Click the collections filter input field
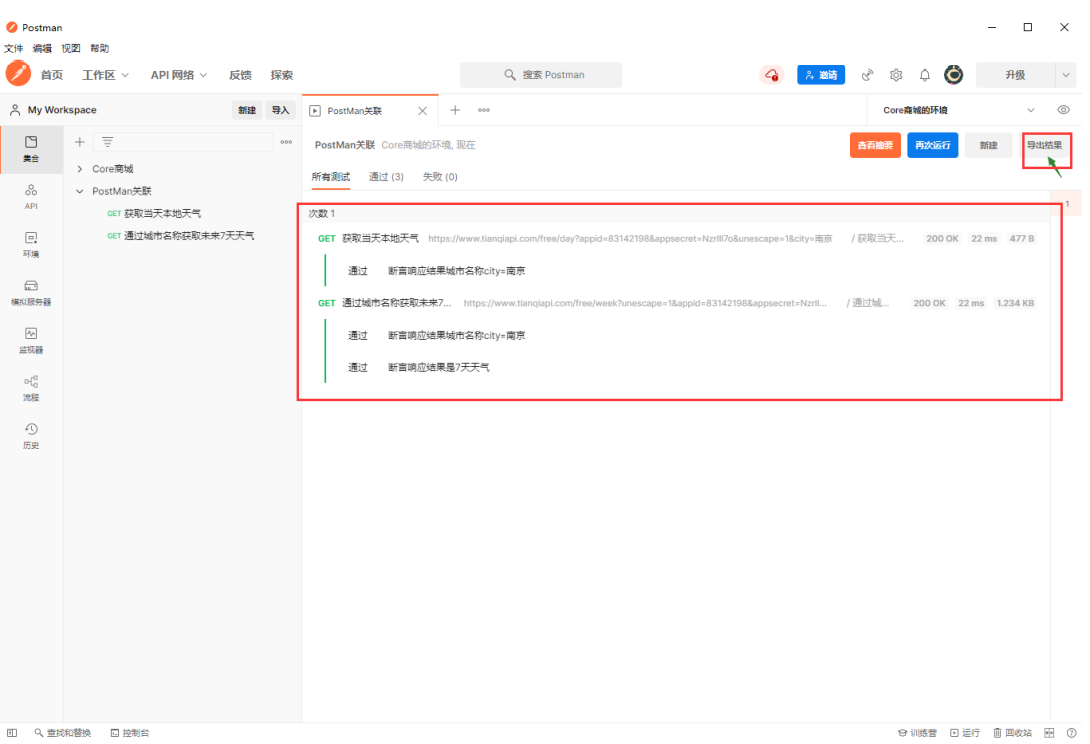 point(183,142)
